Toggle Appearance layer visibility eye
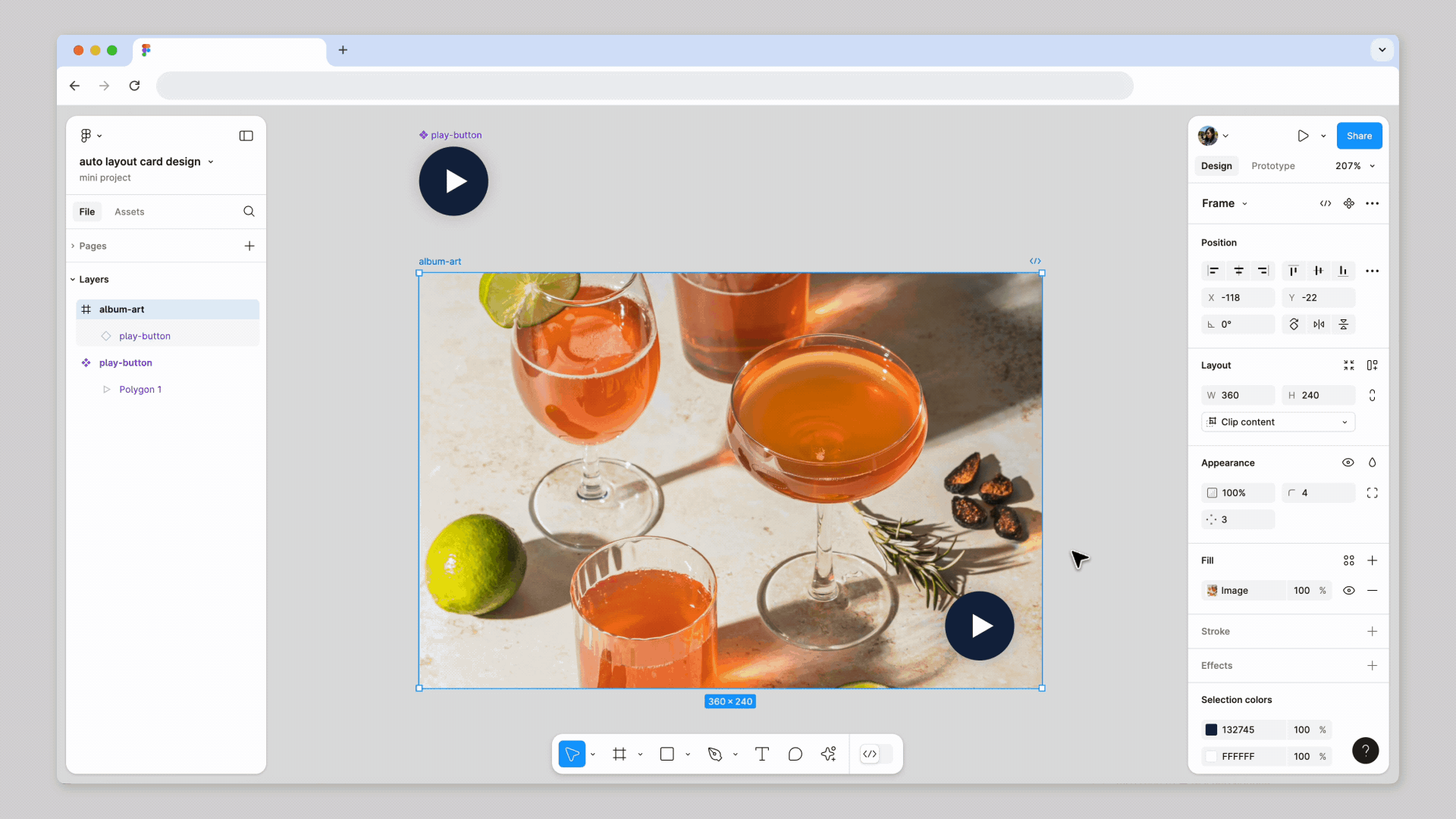 tap(1348, 463)
